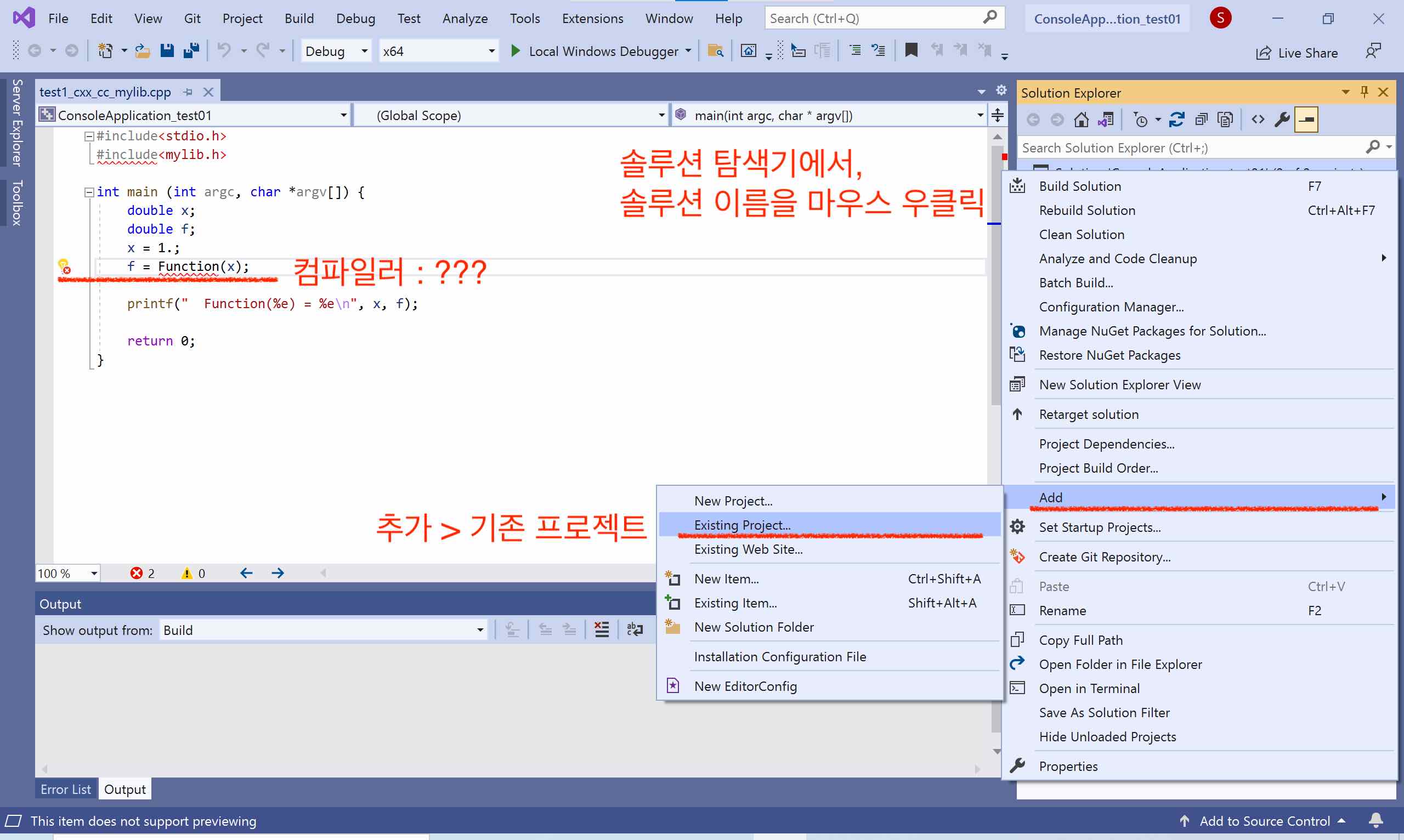Click the split editor window icon

tap(998, 116)
